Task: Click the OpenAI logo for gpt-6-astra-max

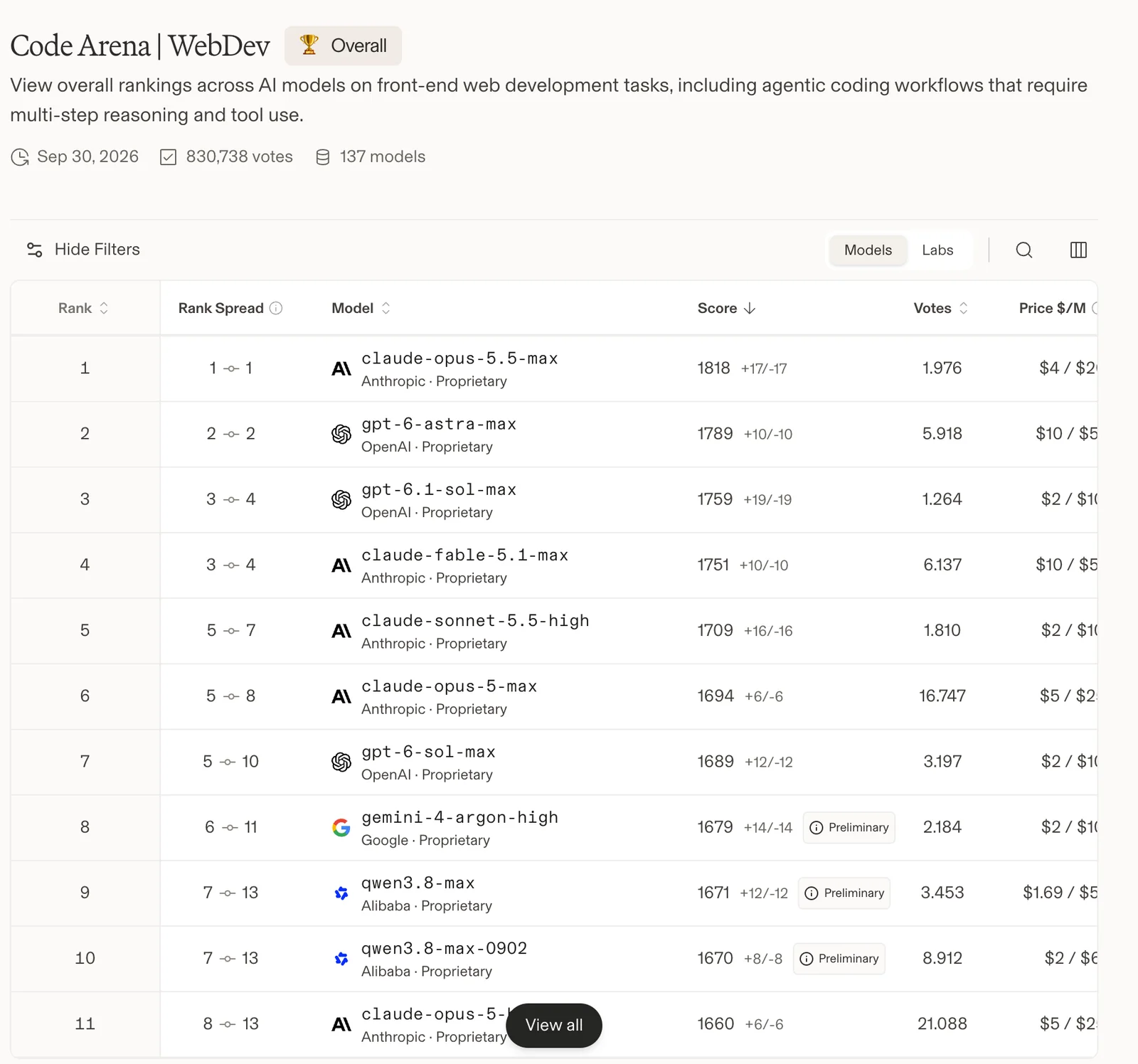Action: pos(341,434)
